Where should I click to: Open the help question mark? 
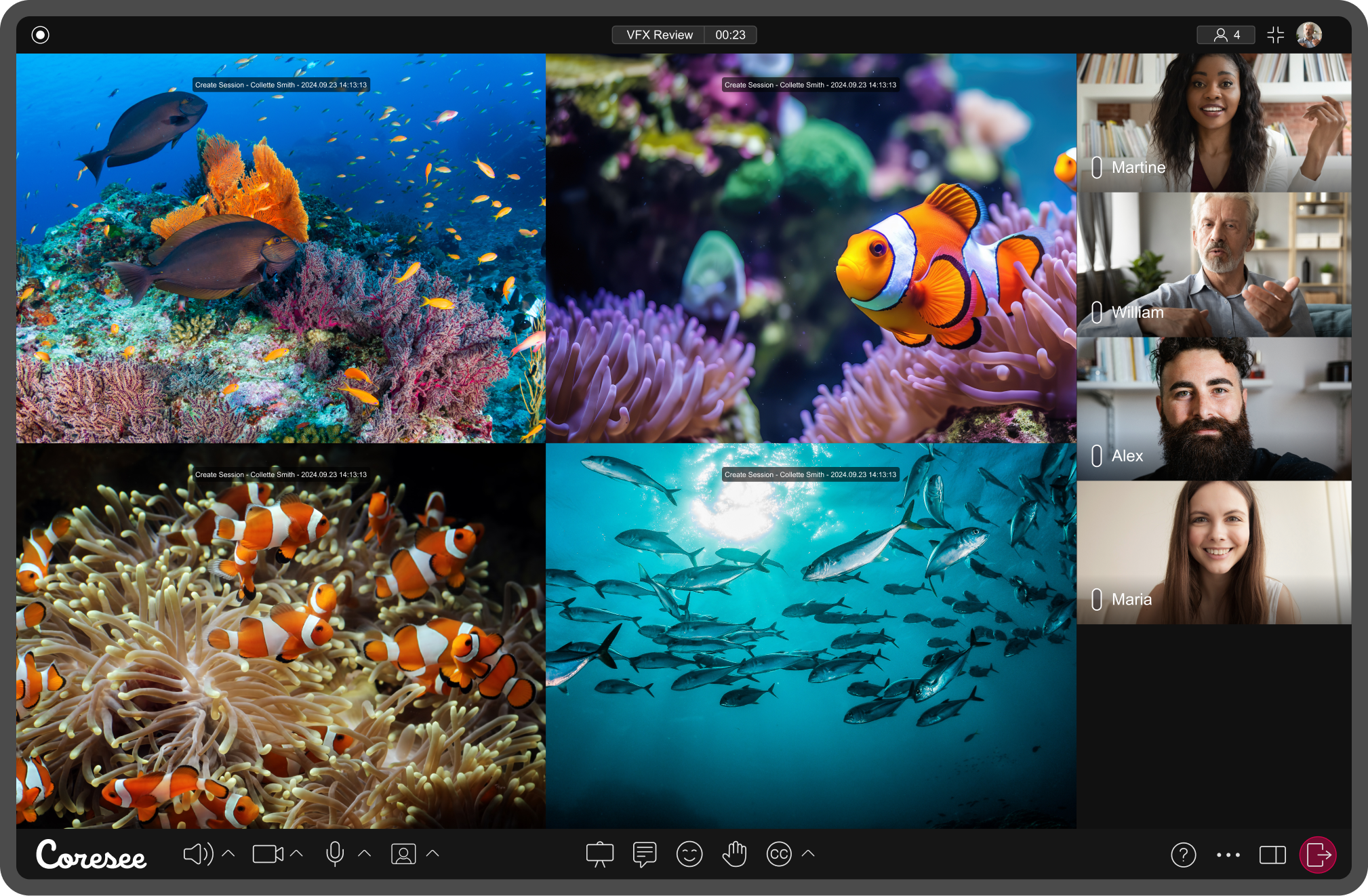click(x=1183, y=855)
